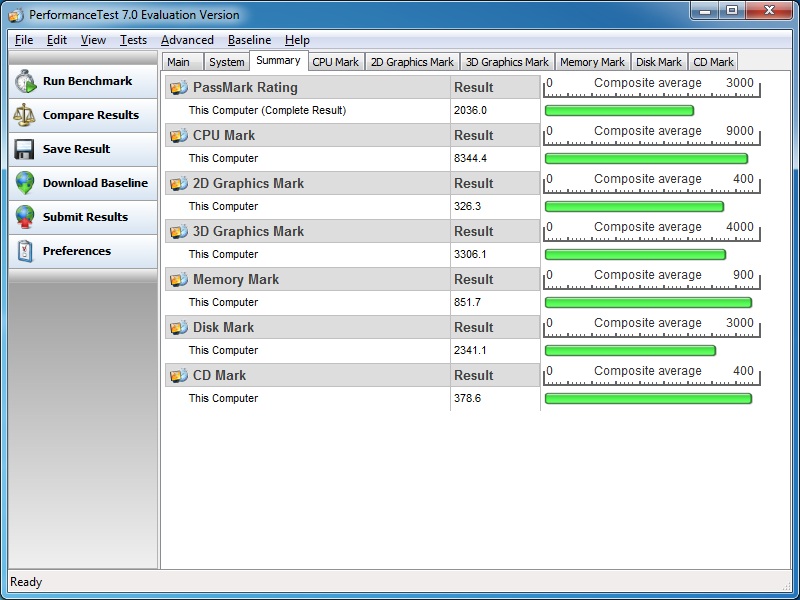Click the Run Benchmark stopwatch icon

tap(25, 82)
